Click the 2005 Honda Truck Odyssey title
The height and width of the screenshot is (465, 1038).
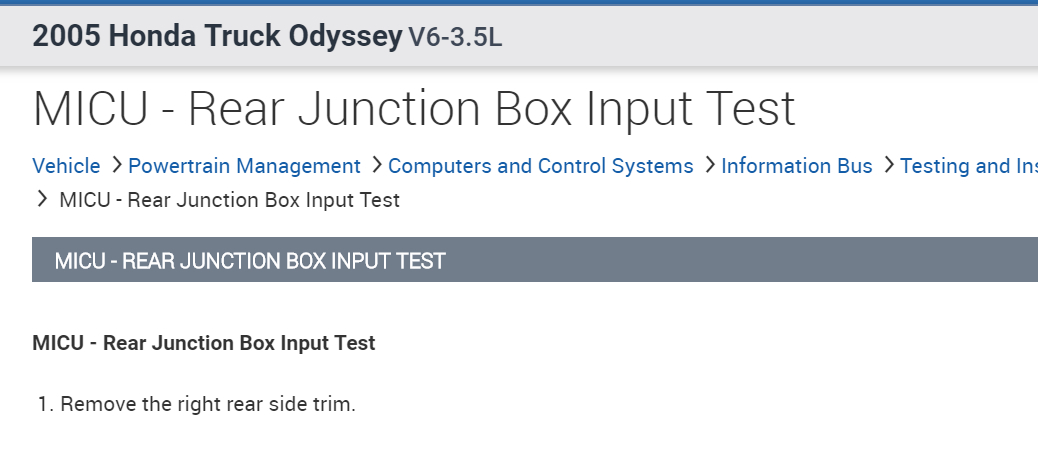click(217, 37)
